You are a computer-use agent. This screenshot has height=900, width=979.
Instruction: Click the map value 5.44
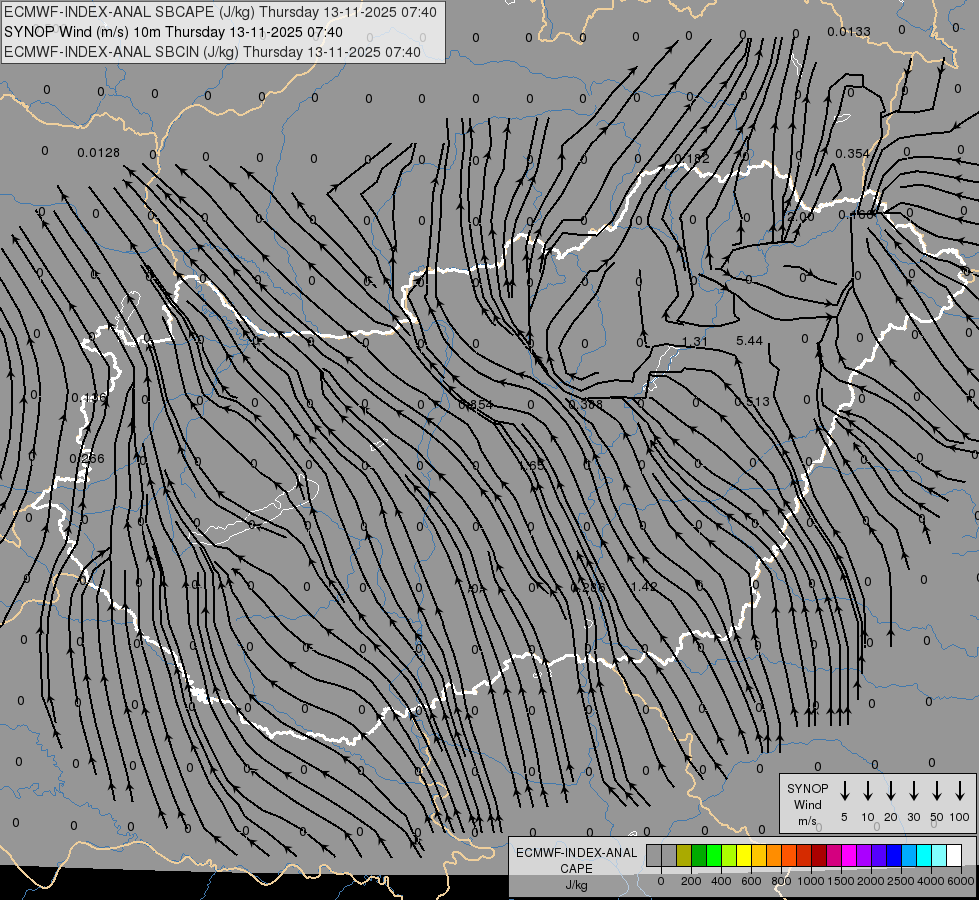coord(749,340)
